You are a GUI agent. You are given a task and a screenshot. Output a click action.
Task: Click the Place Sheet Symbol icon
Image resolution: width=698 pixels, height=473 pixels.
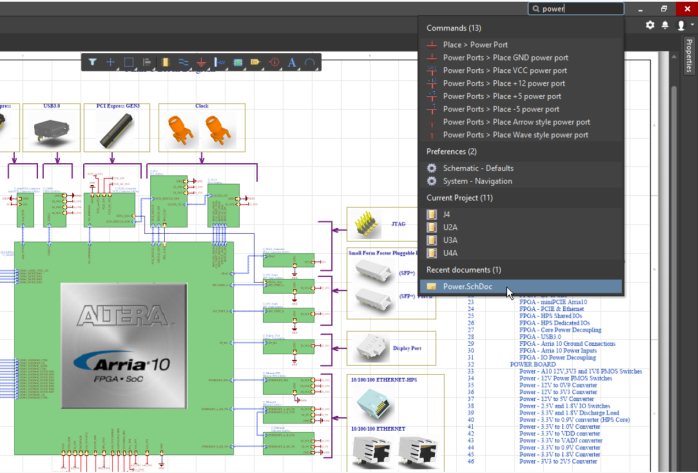pos(238,62)
